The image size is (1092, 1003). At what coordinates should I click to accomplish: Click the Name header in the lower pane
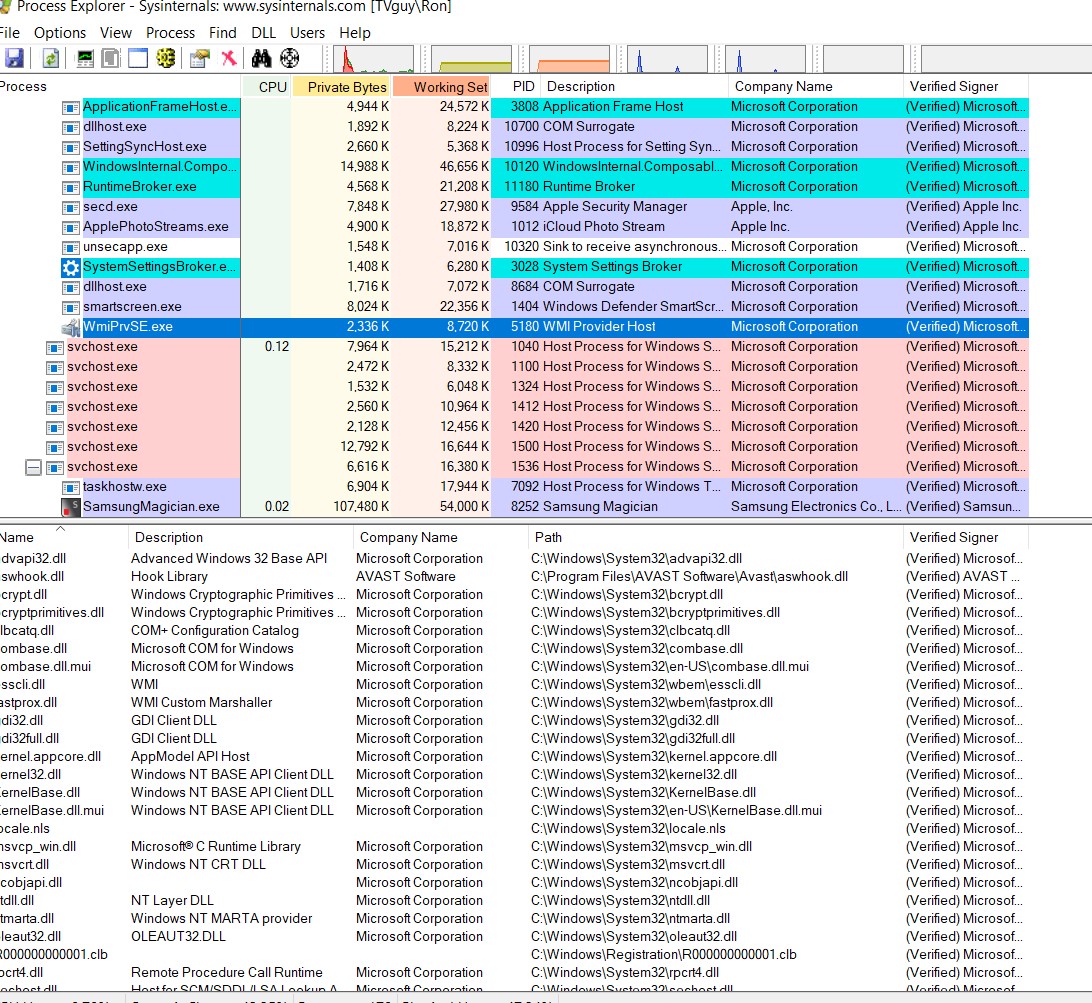pyautogui.click(x=64, y=537)
